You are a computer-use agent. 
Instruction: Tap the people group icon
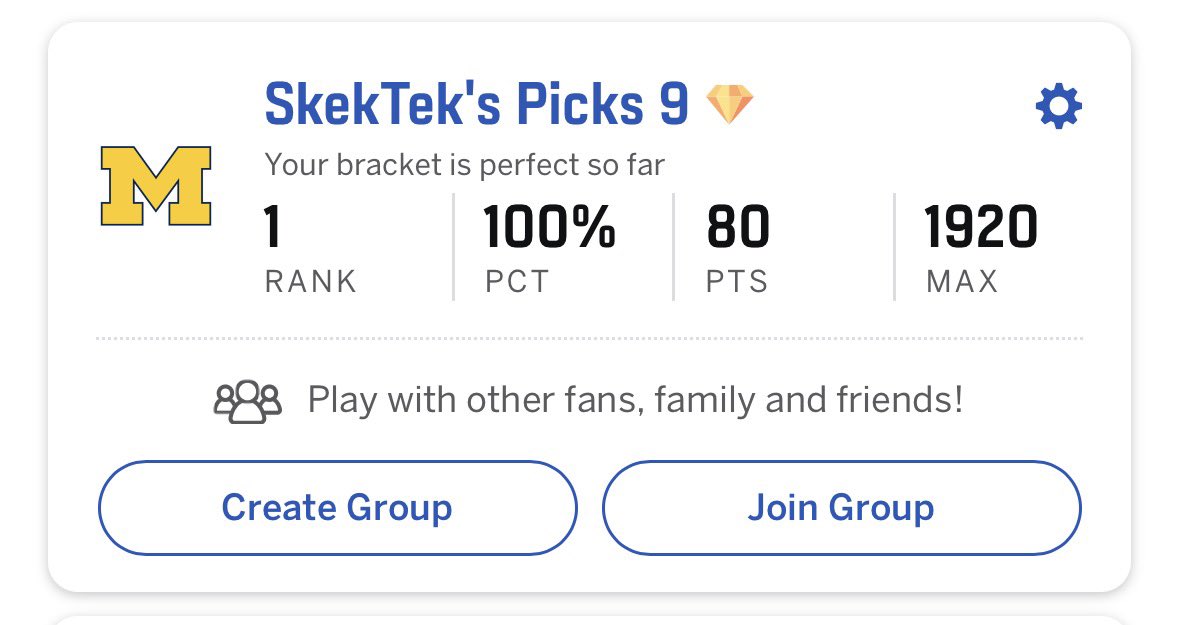pos(248,402)
